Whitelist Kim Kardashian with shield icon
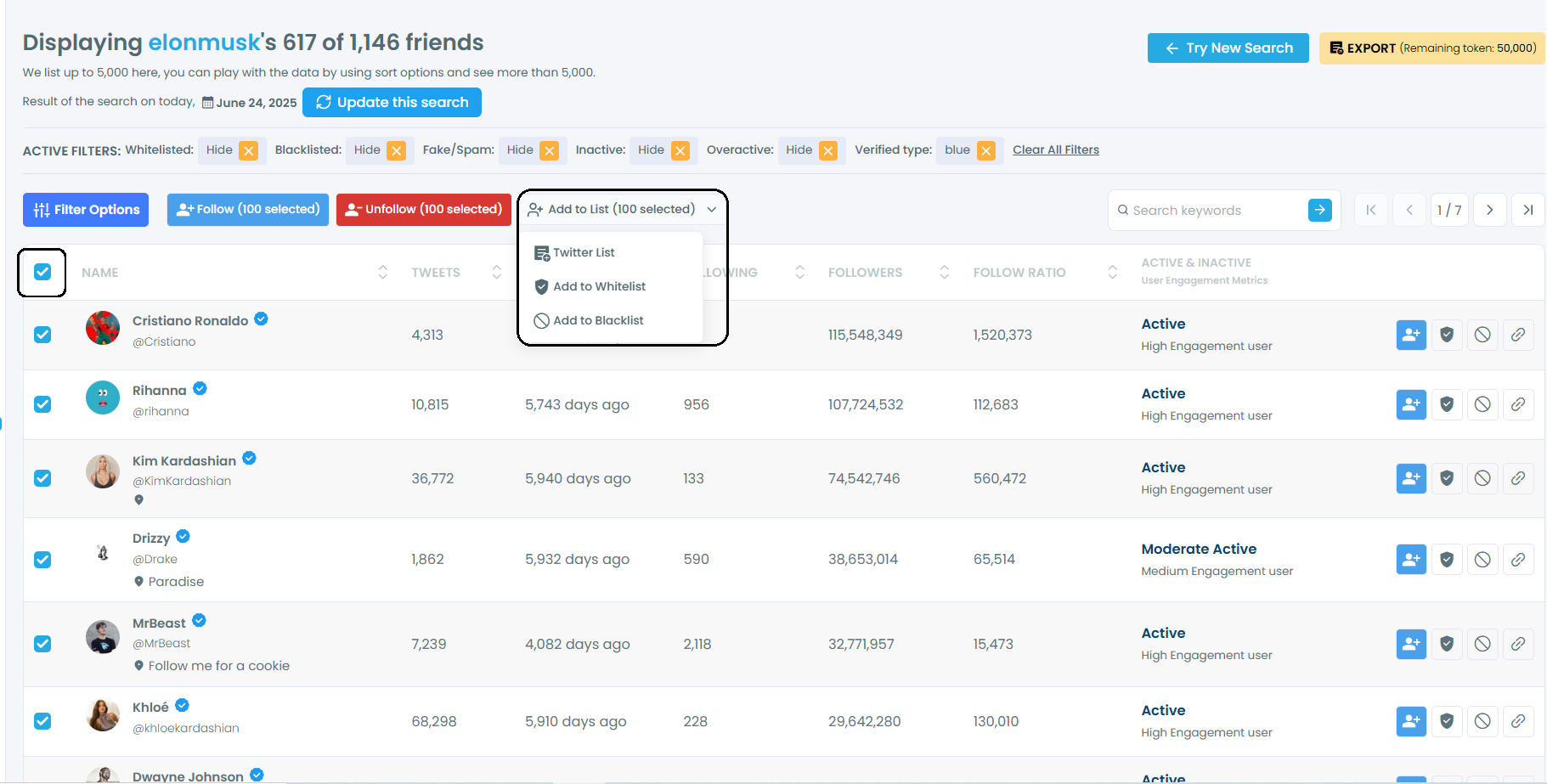 tap(1447, 478)
